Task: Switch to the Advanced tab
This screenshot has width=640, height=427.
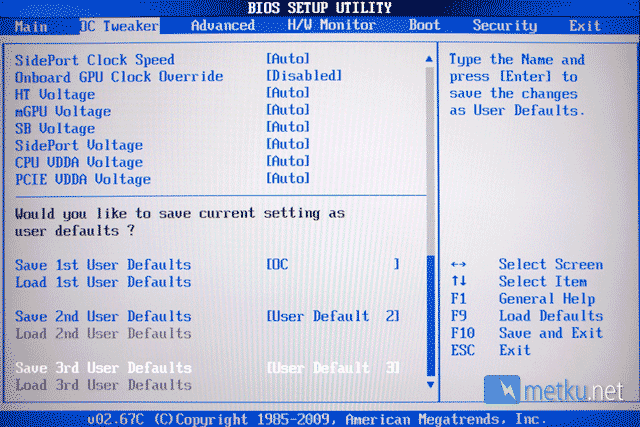Action: pos(223,26)
